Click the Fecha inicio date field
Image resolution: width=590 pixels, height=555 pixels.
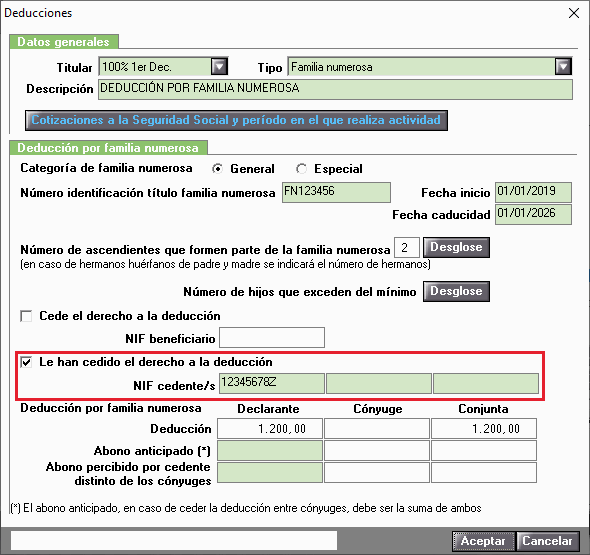click(x=533, y=192)
